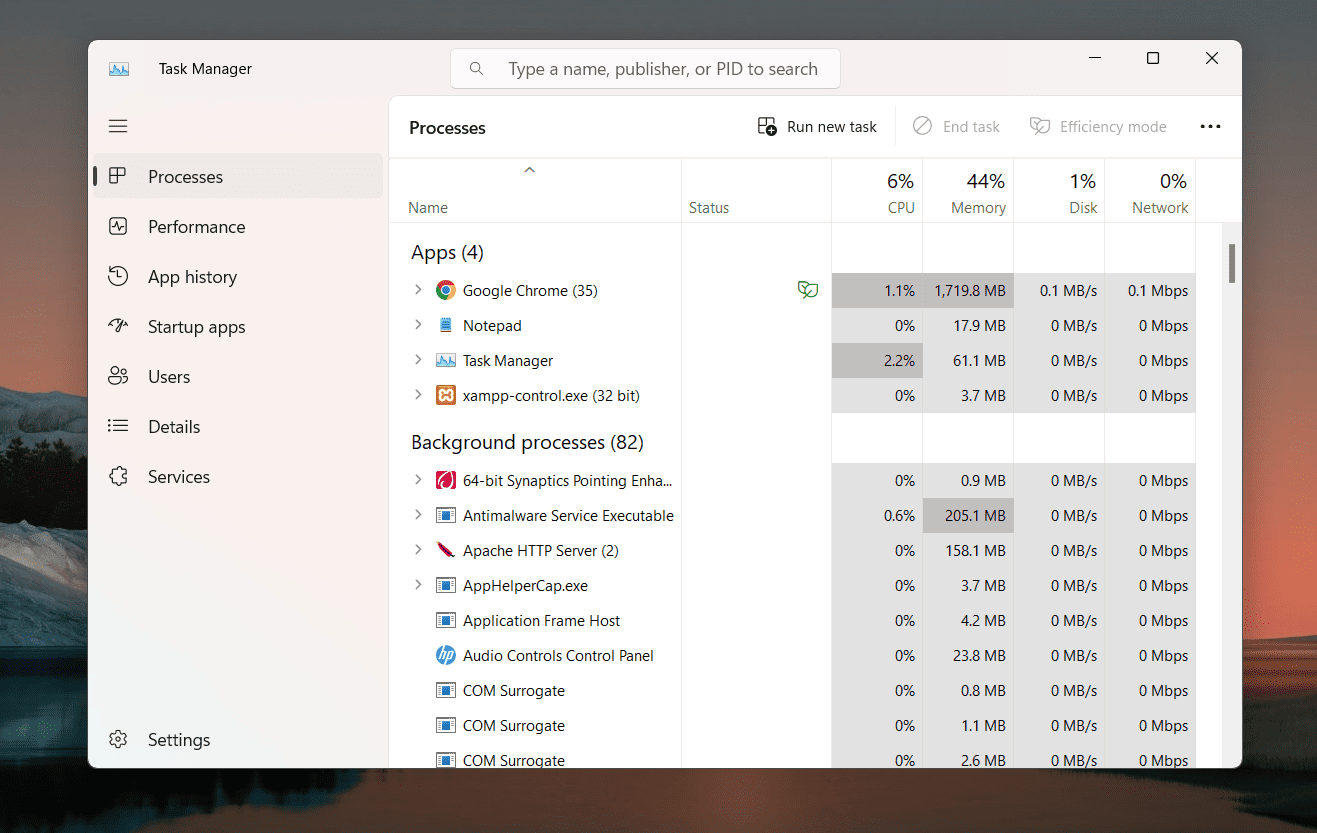Viewport: 1317px width, 833px height.
Task: Click the Performance sidebar icon
Action: pos(118,226)
